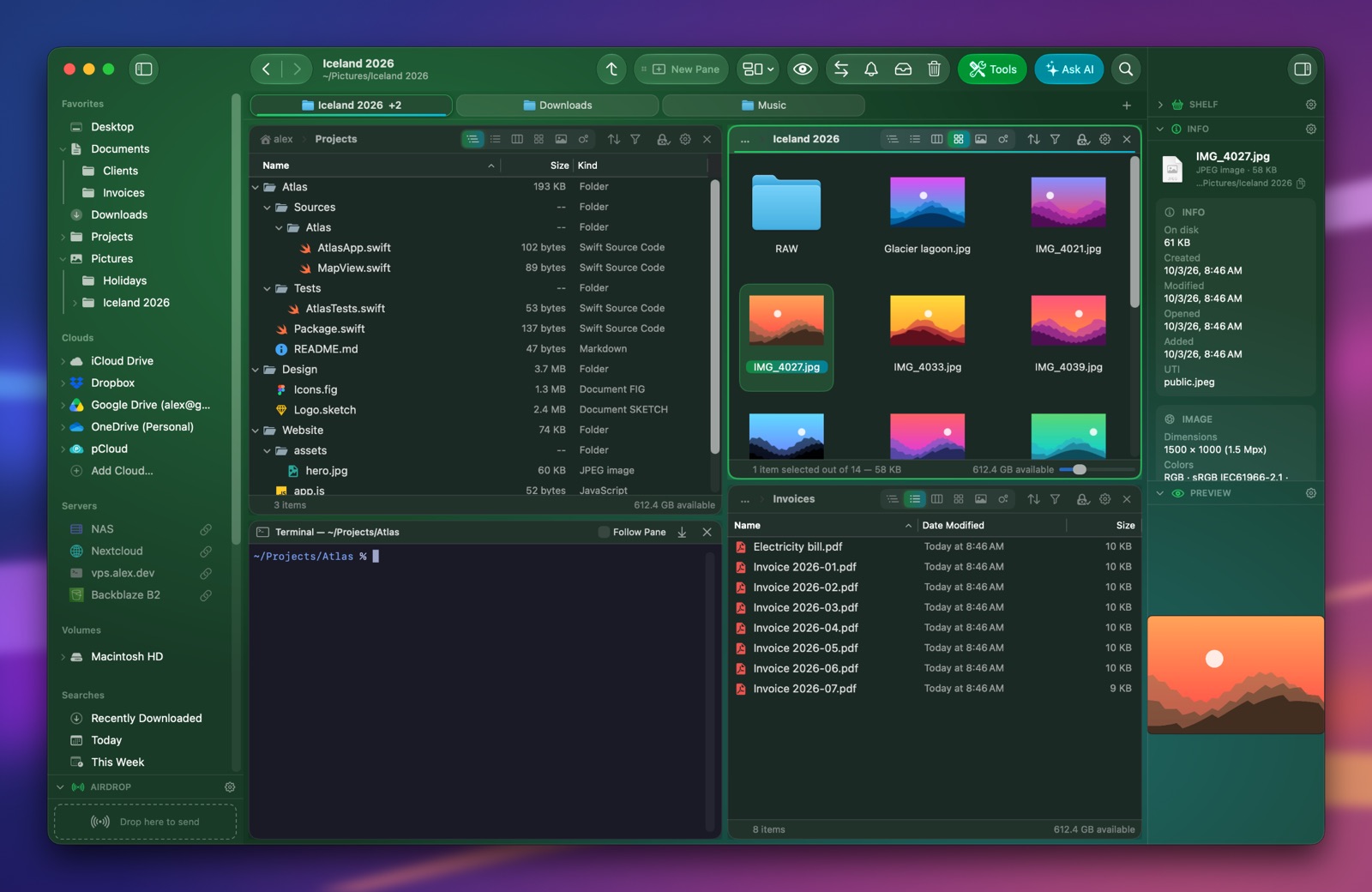Select the Iceland 2026 +2 tab
Viewport: 1372px width, 892px height.
coord(352,105)
